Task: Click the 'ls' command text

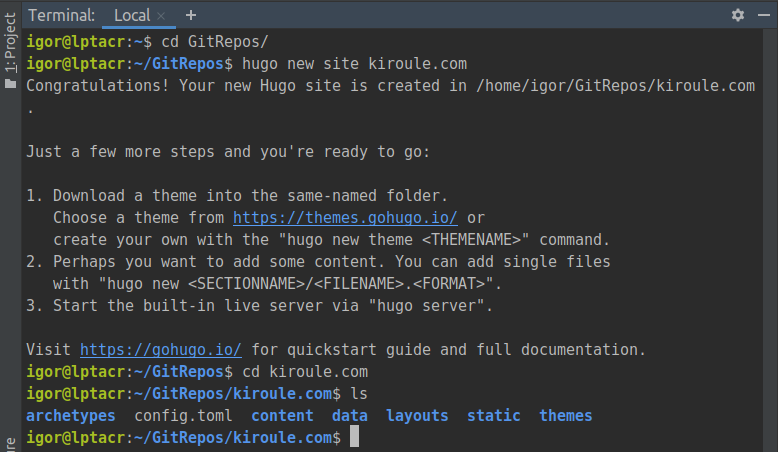Action: (x=359, y=394)
